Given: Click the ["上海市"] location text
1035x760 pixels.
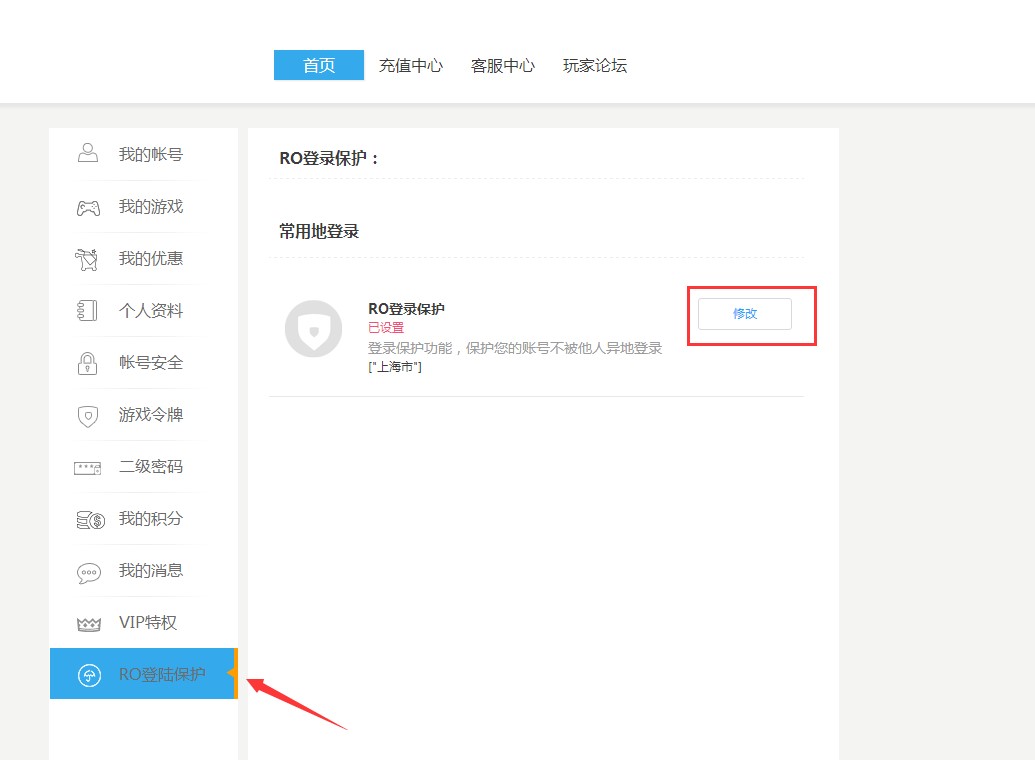Looking at the screenshot, I should pyautogui.click(x=395, y=366).
